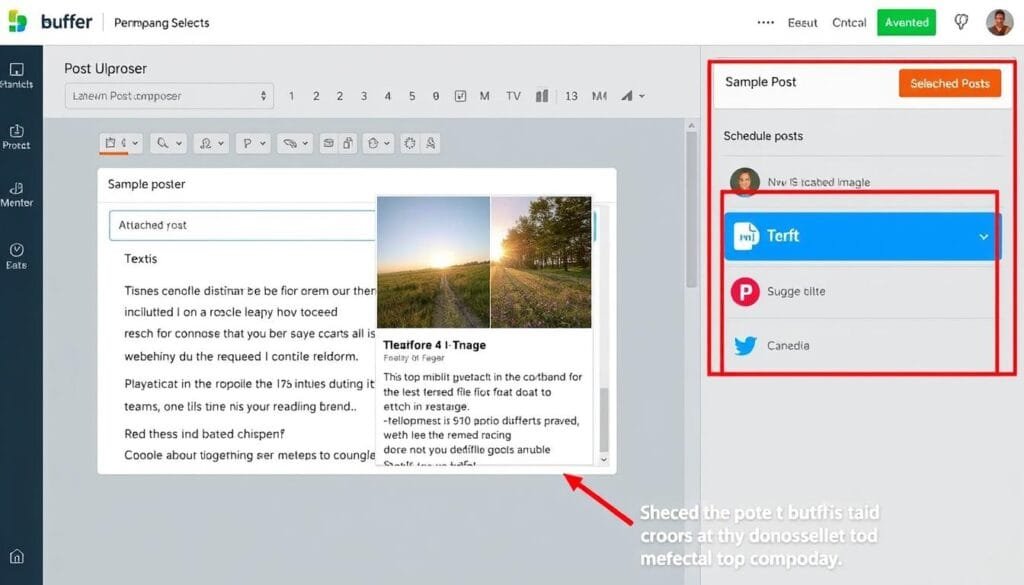Screen dimensions: 1024x585
Task: Open the Menter section in the sidebar
Action: tap(16, 194)
